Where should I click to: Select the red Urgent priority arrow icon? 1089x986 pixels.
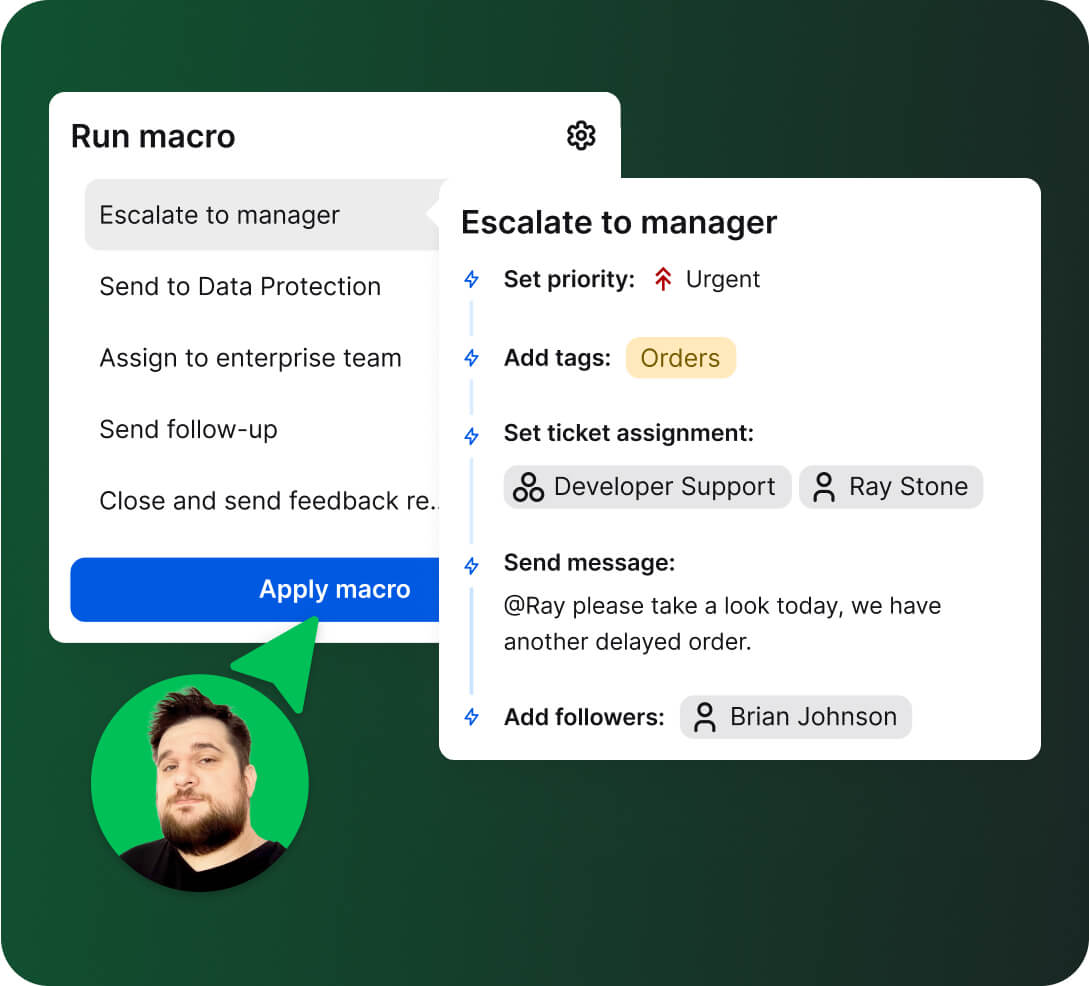[x=661, y=279]
